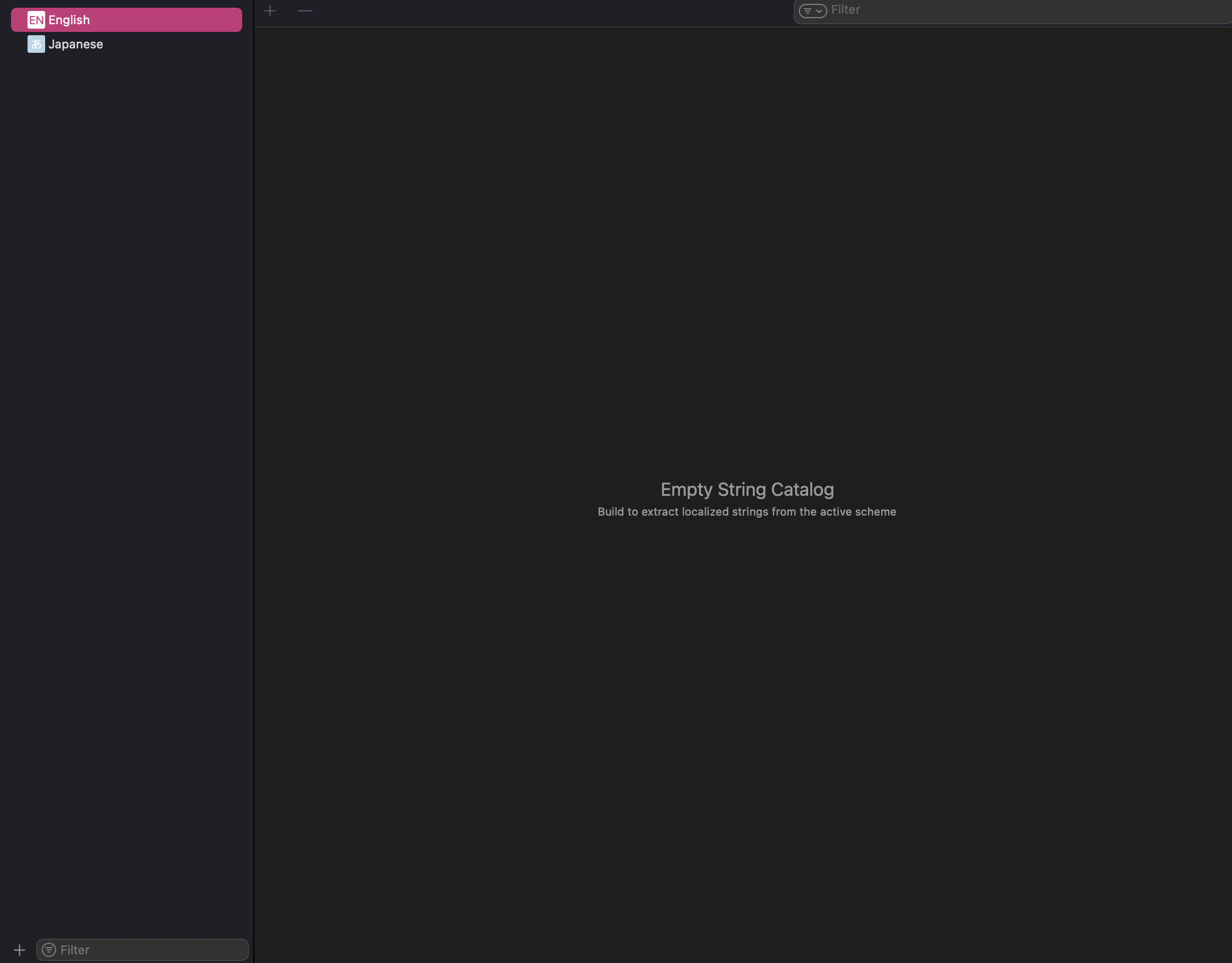Click the EN language badge icon
This screenshot has width=1232, height=963.
pos(36,20)
